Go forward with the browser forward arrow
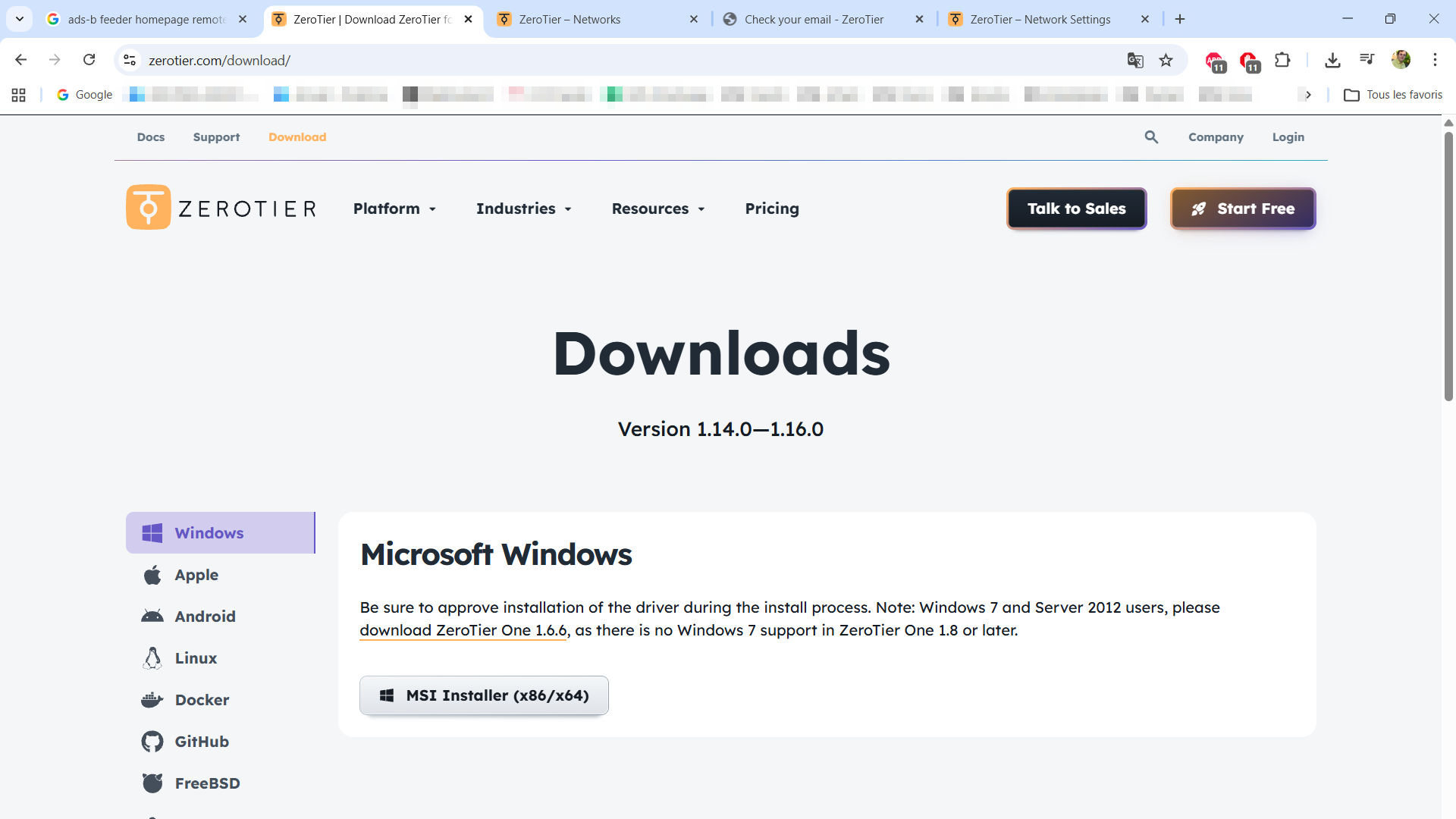 pyautogui.click(x=55, y=60)
